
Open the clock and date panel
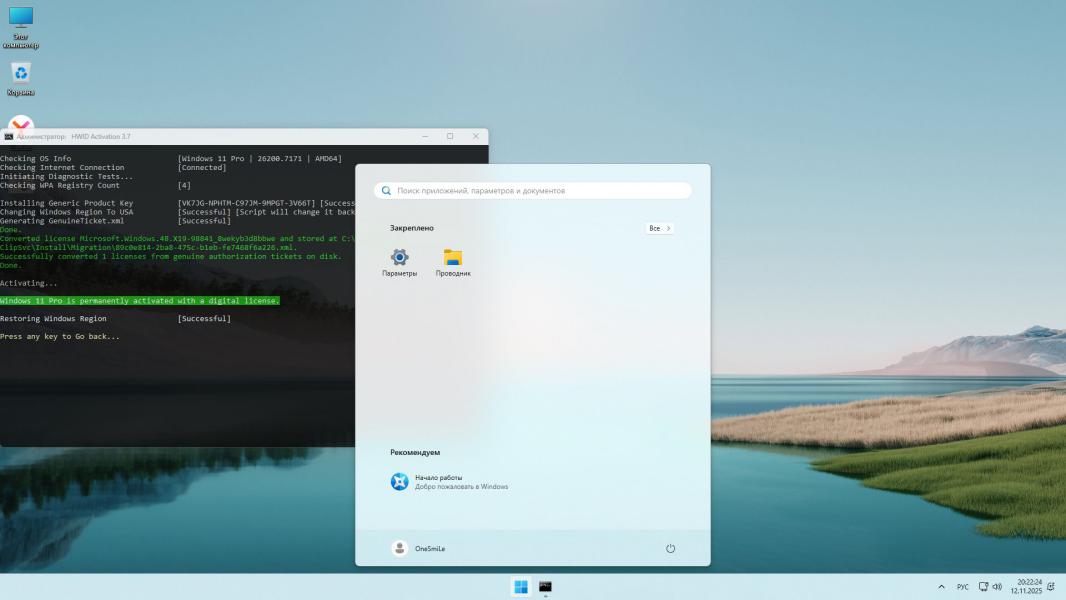click(x=1029, y=587)
